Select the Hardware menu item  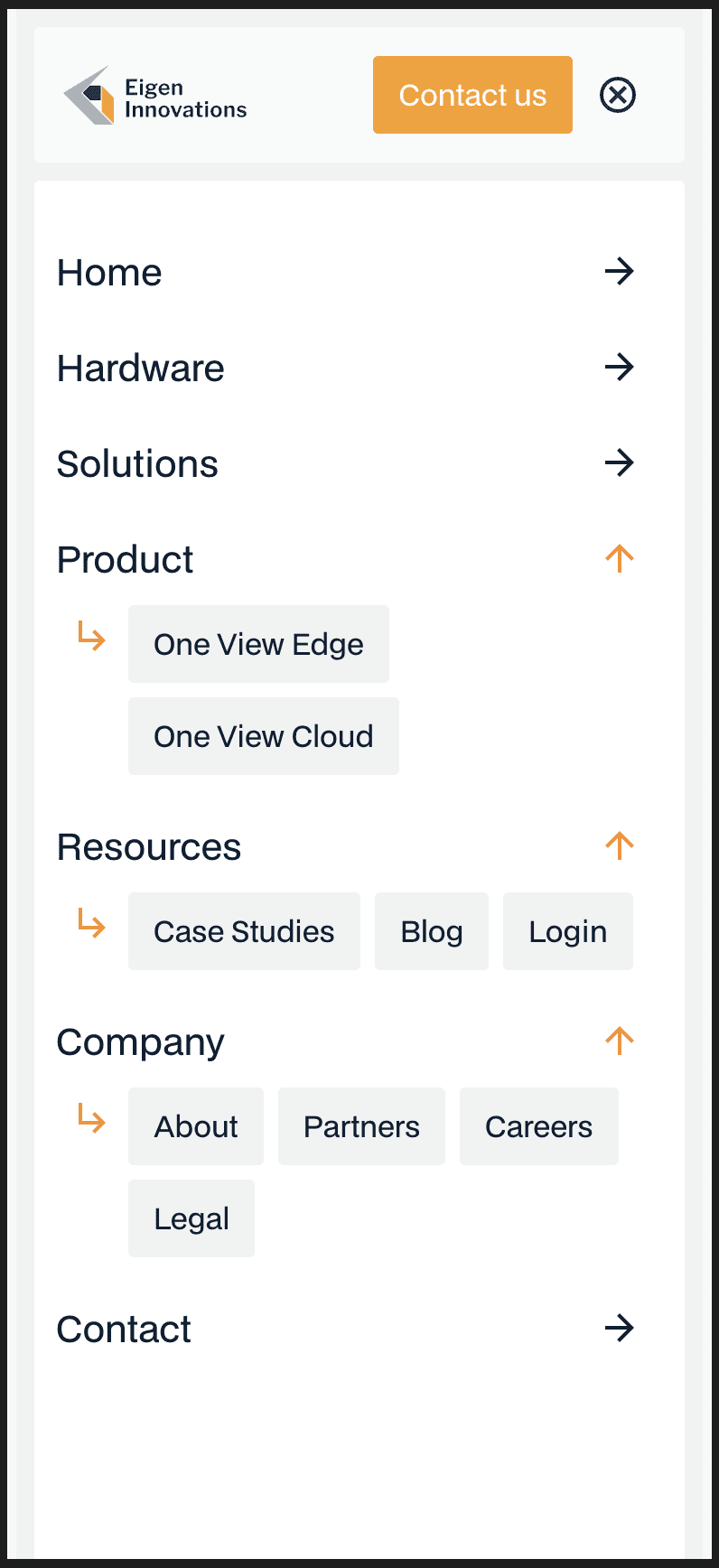pyautogui.click(x=141, y=369)
